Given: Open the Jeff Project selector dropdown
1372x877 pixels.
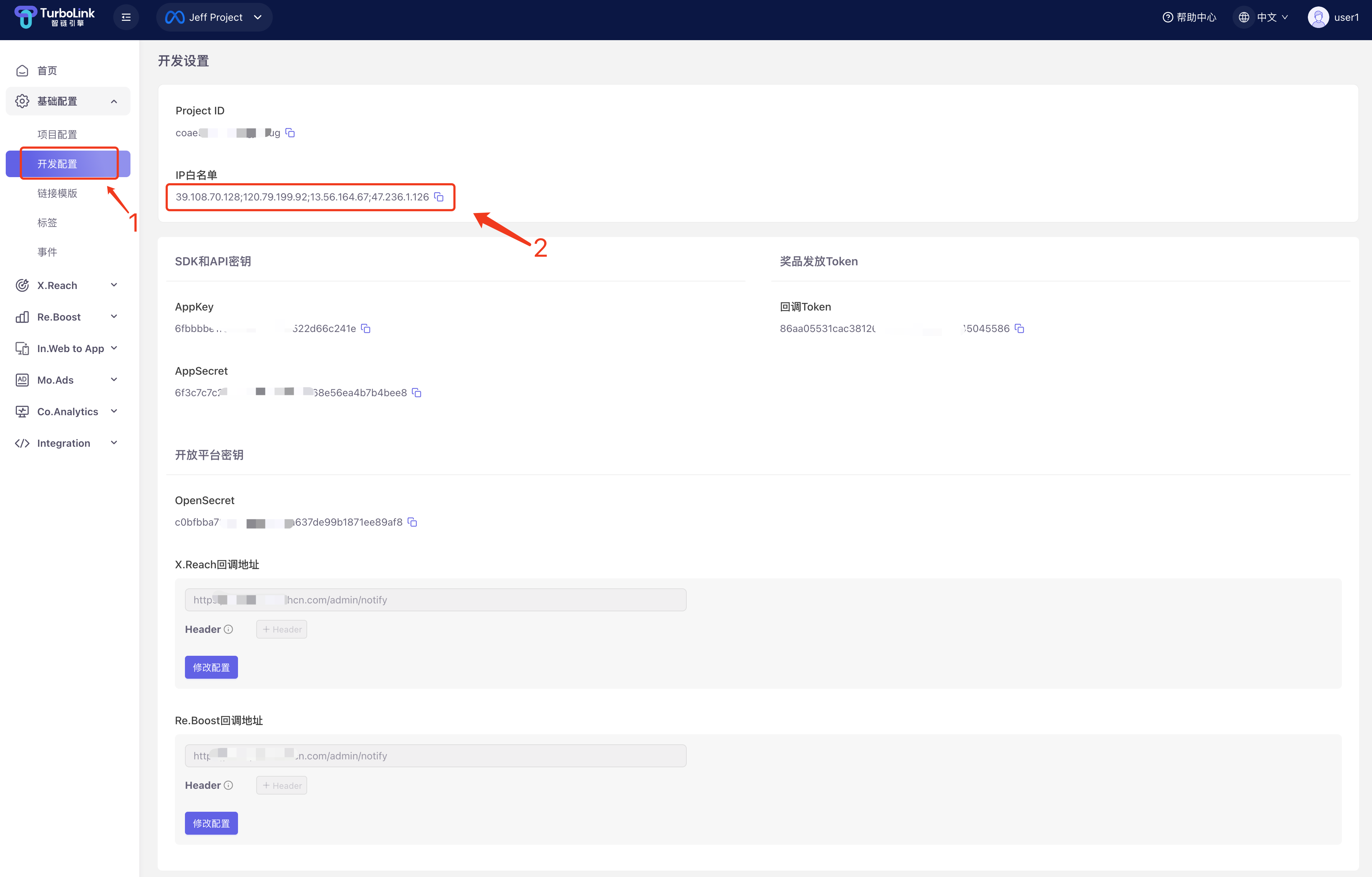Looking at the screenshot, I should coord(214,17).
